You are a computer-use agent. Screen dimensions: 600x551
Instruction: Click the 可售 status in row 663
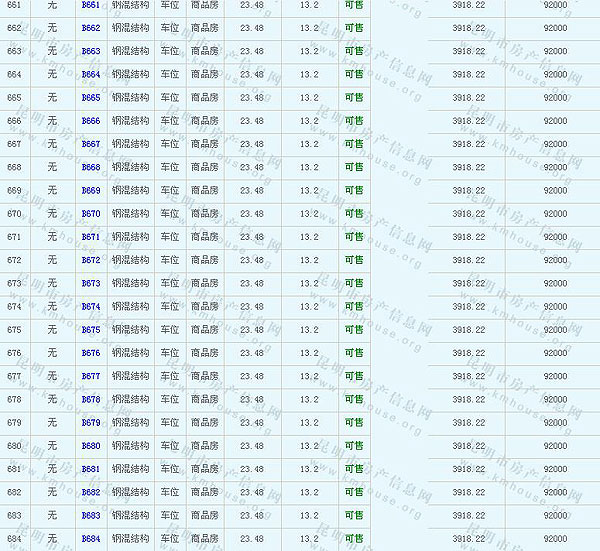point(354,51)
